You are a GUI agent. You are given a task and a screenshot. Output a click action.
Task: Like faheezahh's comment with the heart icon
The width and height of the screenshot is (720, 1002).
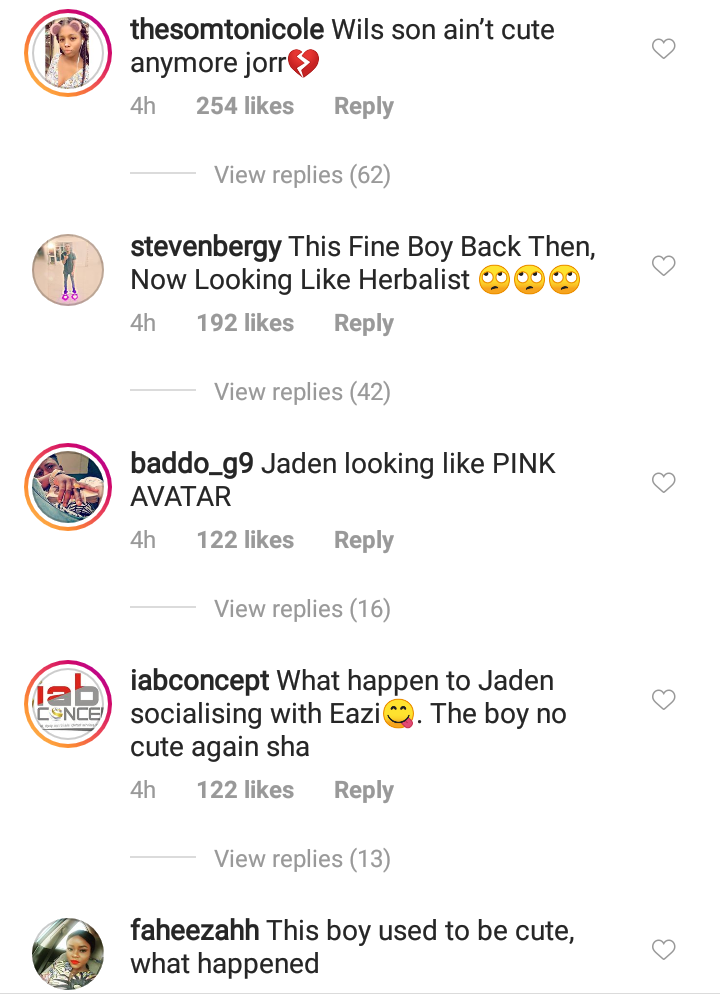pyautogui.click(x=663, y=950)
